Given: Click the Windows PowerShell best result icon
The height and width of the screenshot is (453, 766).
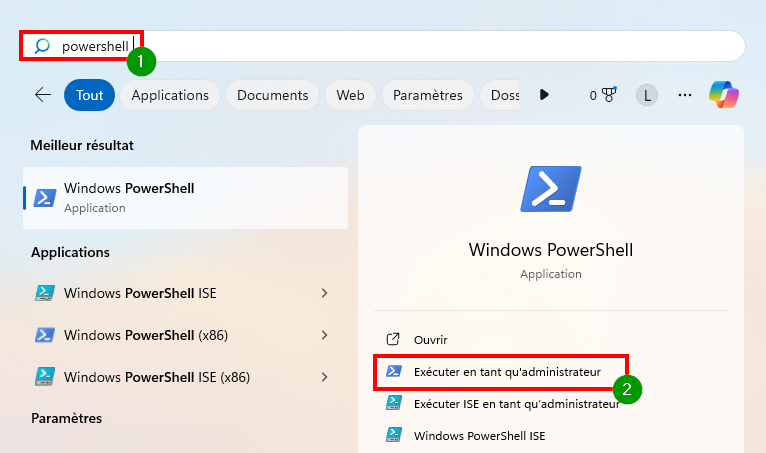Looking at the screenshot, I should coord(44,198).
